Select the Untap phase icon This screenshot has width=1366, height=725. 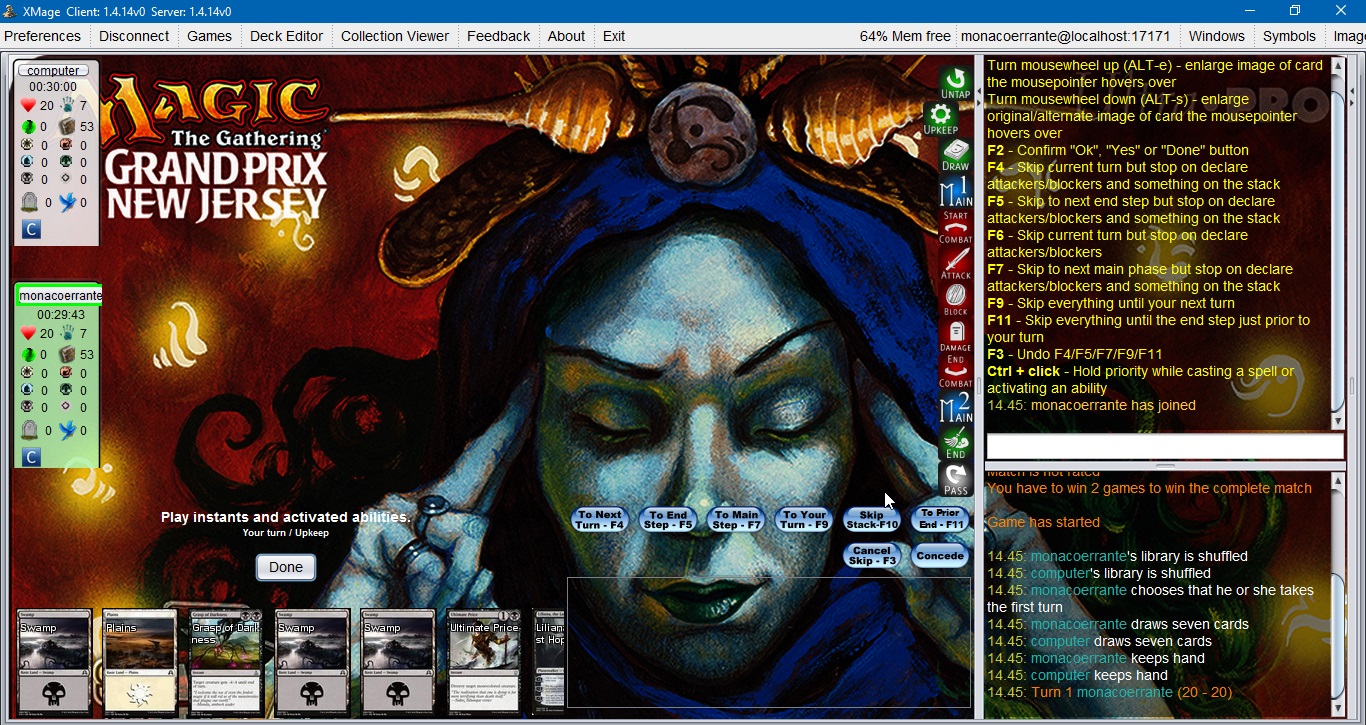956,83
